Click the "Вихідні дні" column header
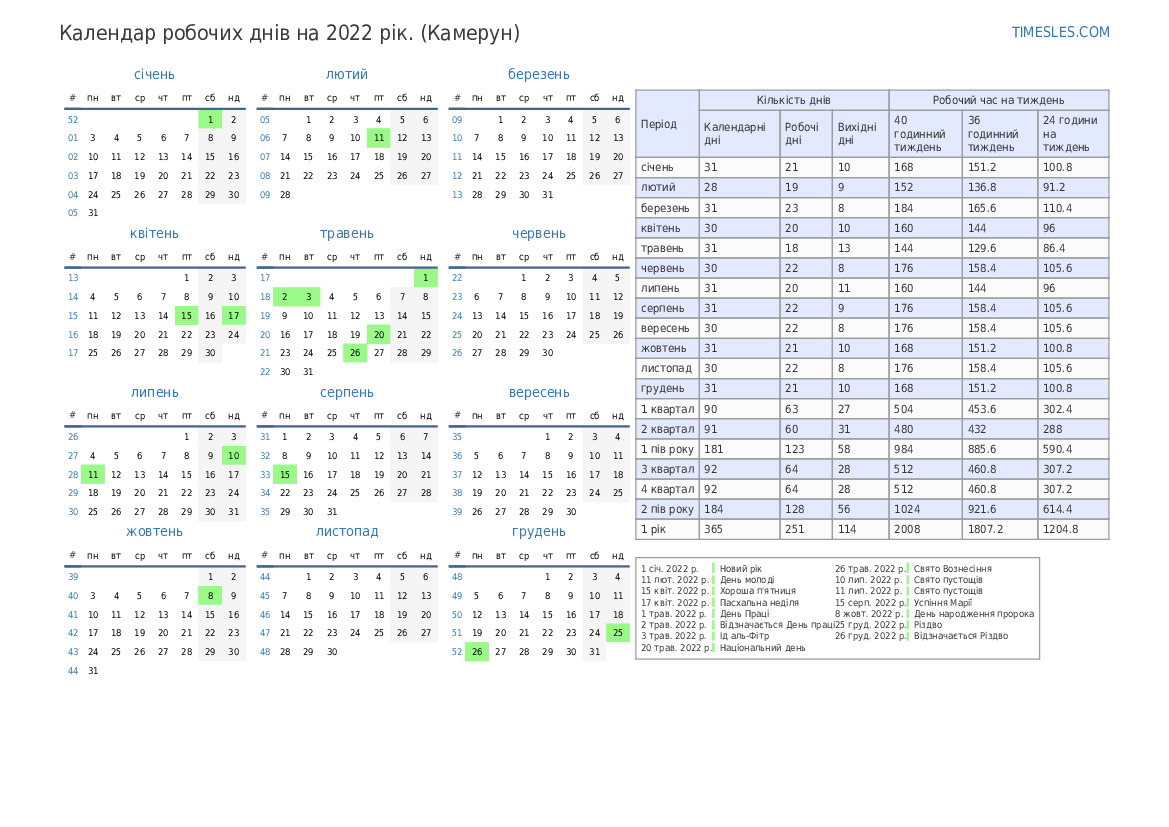This screenshot has width=1169, height=827. click(x=857, y=134)
